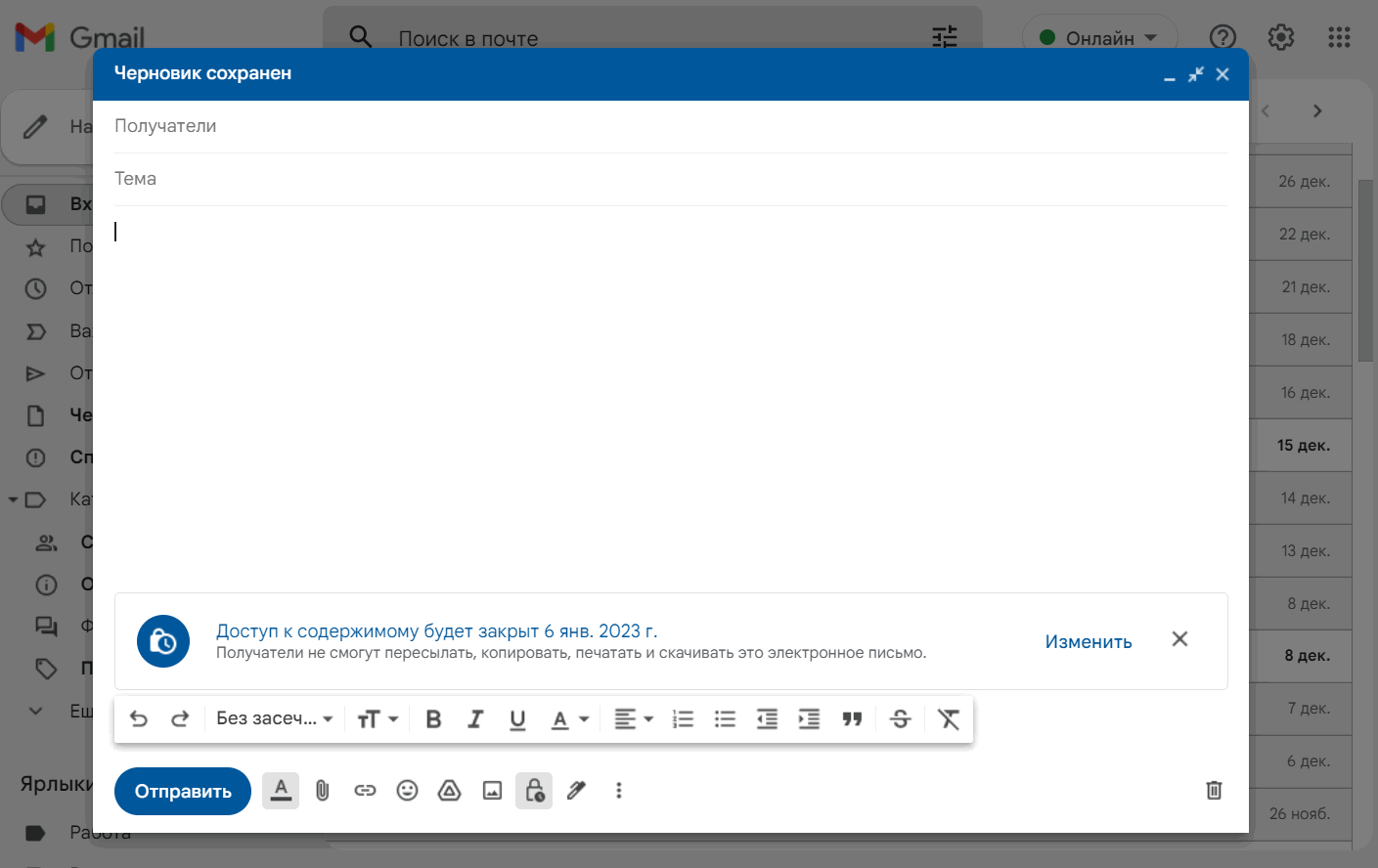Image resolution: width=1378 pixels, height=868 pixels.
Task: Toggle bold formatting
Action: click(x=434, y=719)
